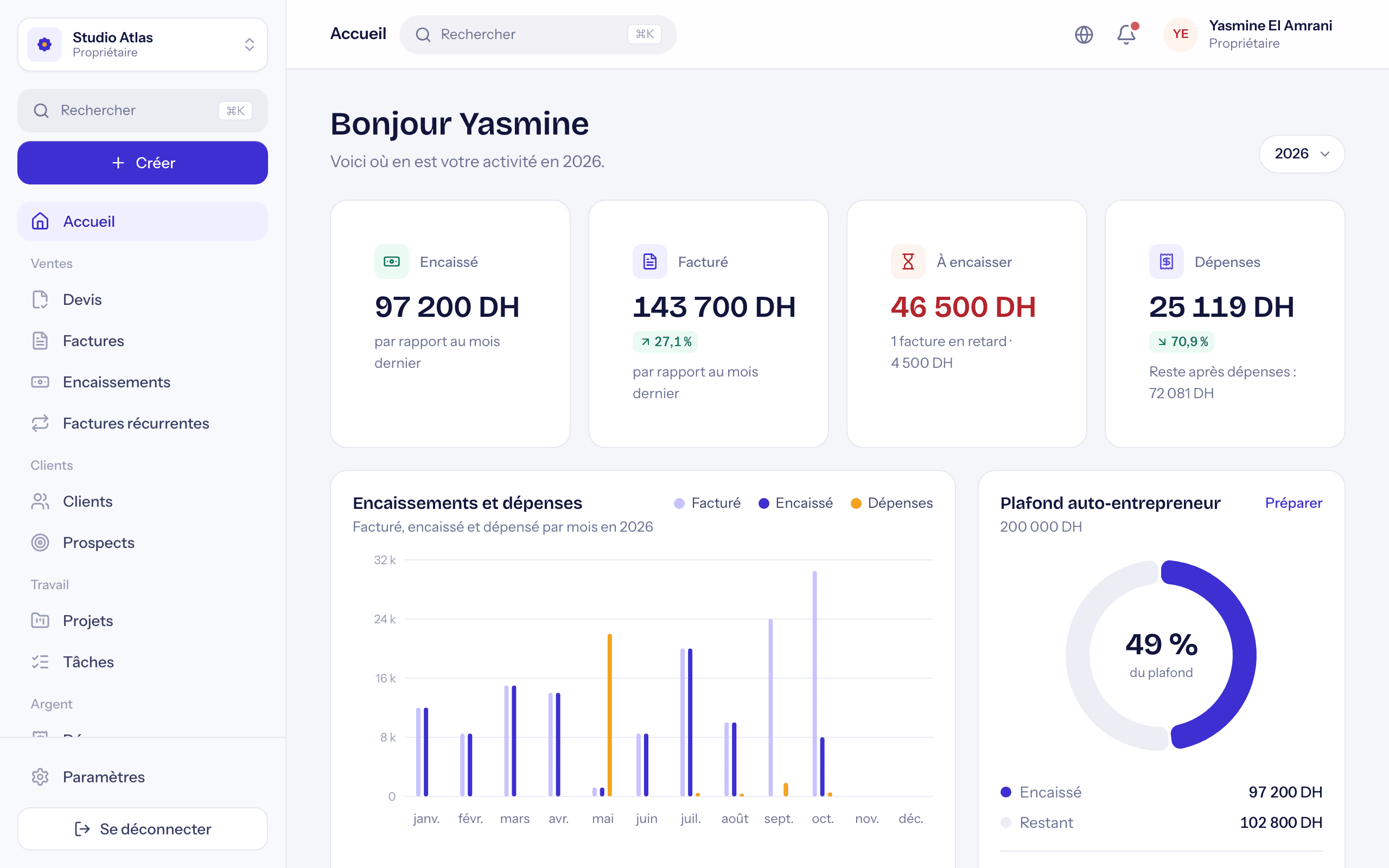
Task: Click the 27,1 % increase badge
Action: click(665, 342)
